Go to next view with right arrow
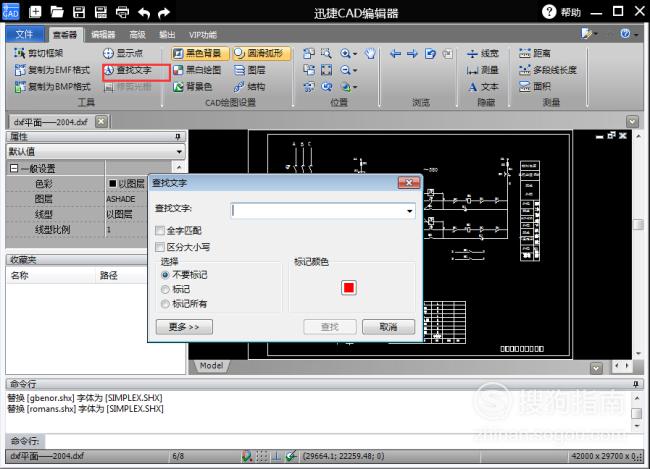 412,53
